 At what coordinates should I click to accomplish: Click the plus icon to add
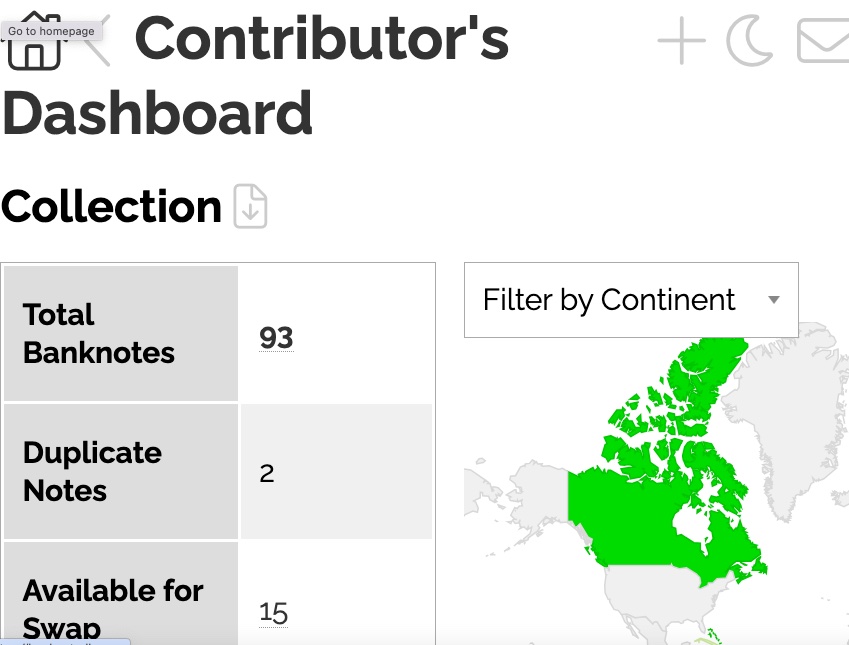tap(681, 42)
